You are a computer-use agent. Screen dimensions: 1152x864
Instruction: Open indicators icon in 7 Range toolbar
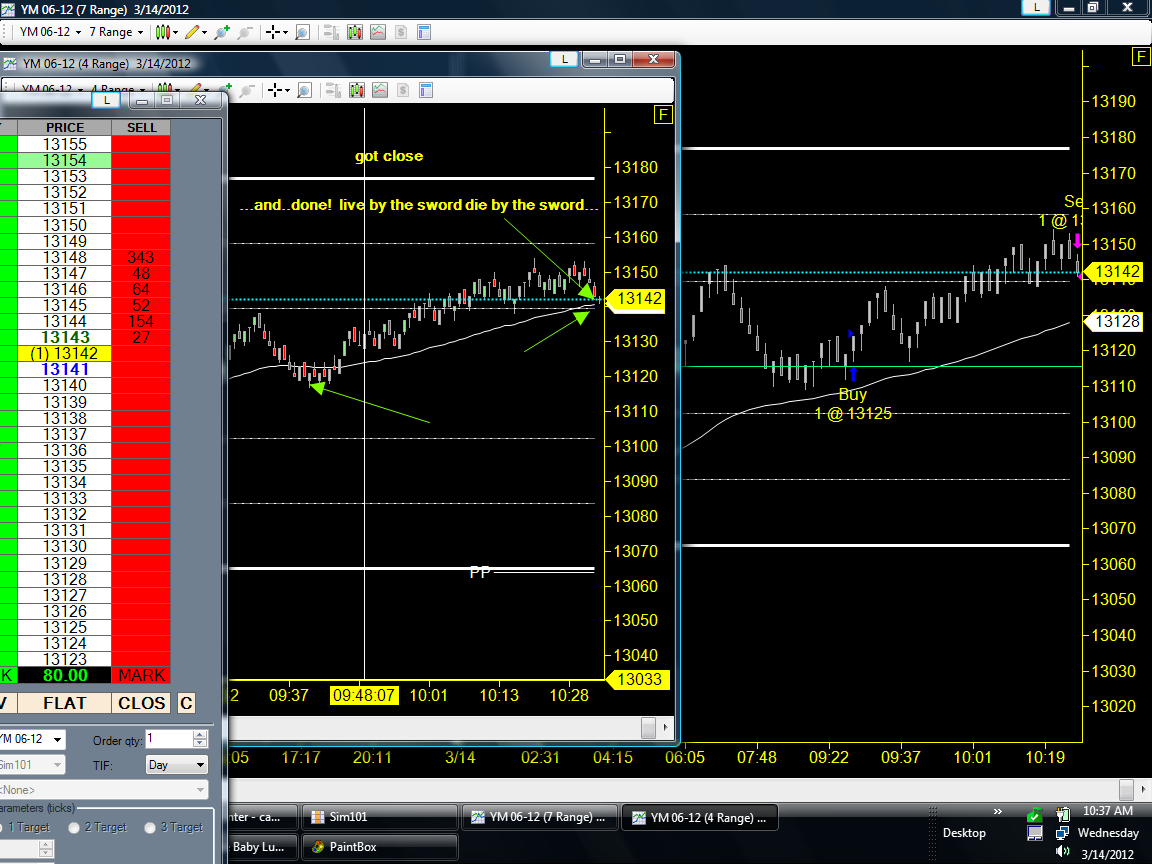pos(378,32)
